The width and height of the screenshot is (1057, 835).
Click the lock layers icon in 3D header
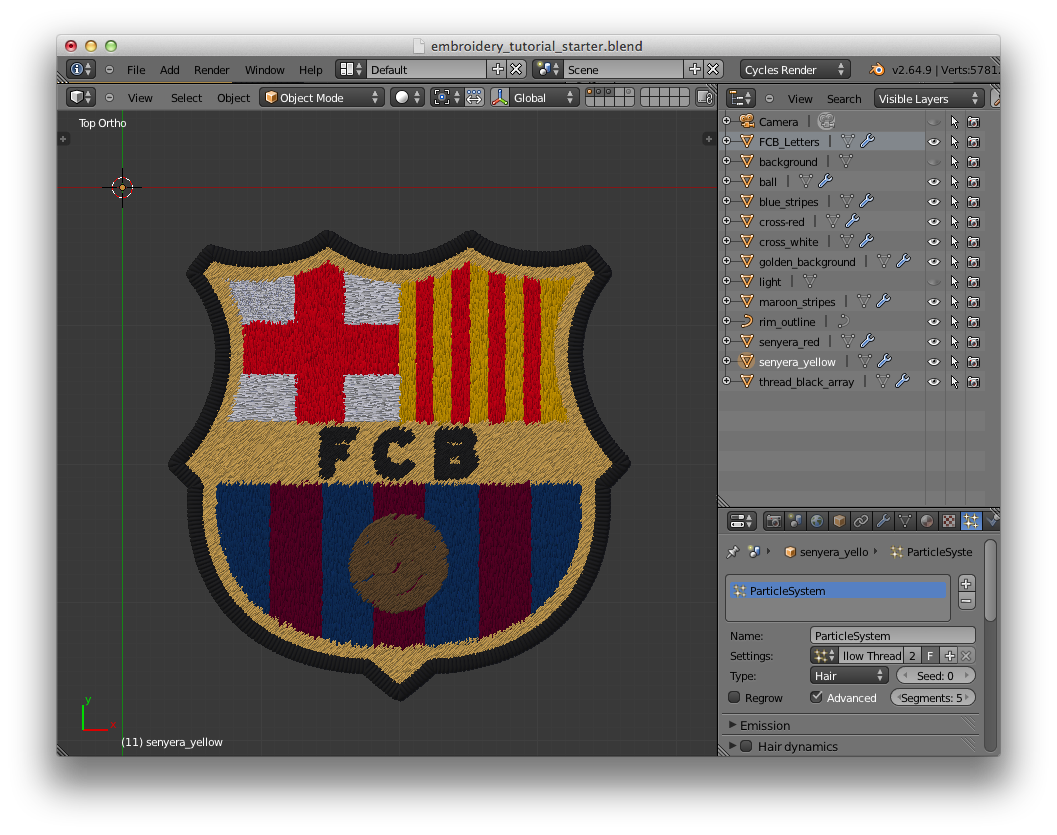(705, 98)
